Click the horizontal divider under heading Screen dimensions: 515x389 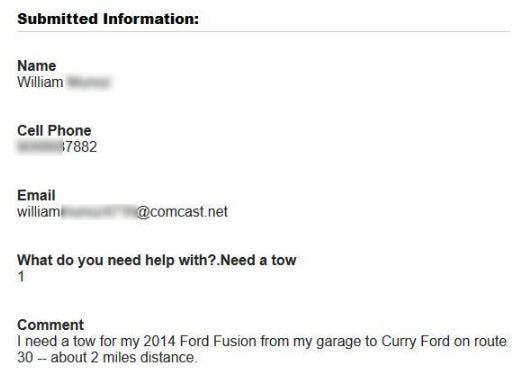[x=263, y=32]
